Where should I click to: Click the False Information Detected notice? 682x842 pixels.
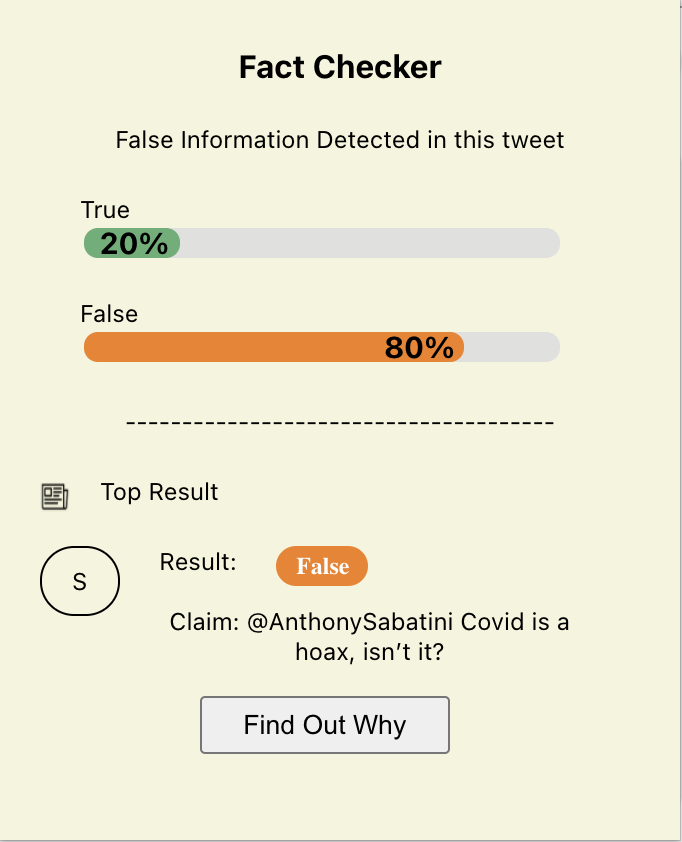(340, 140)
